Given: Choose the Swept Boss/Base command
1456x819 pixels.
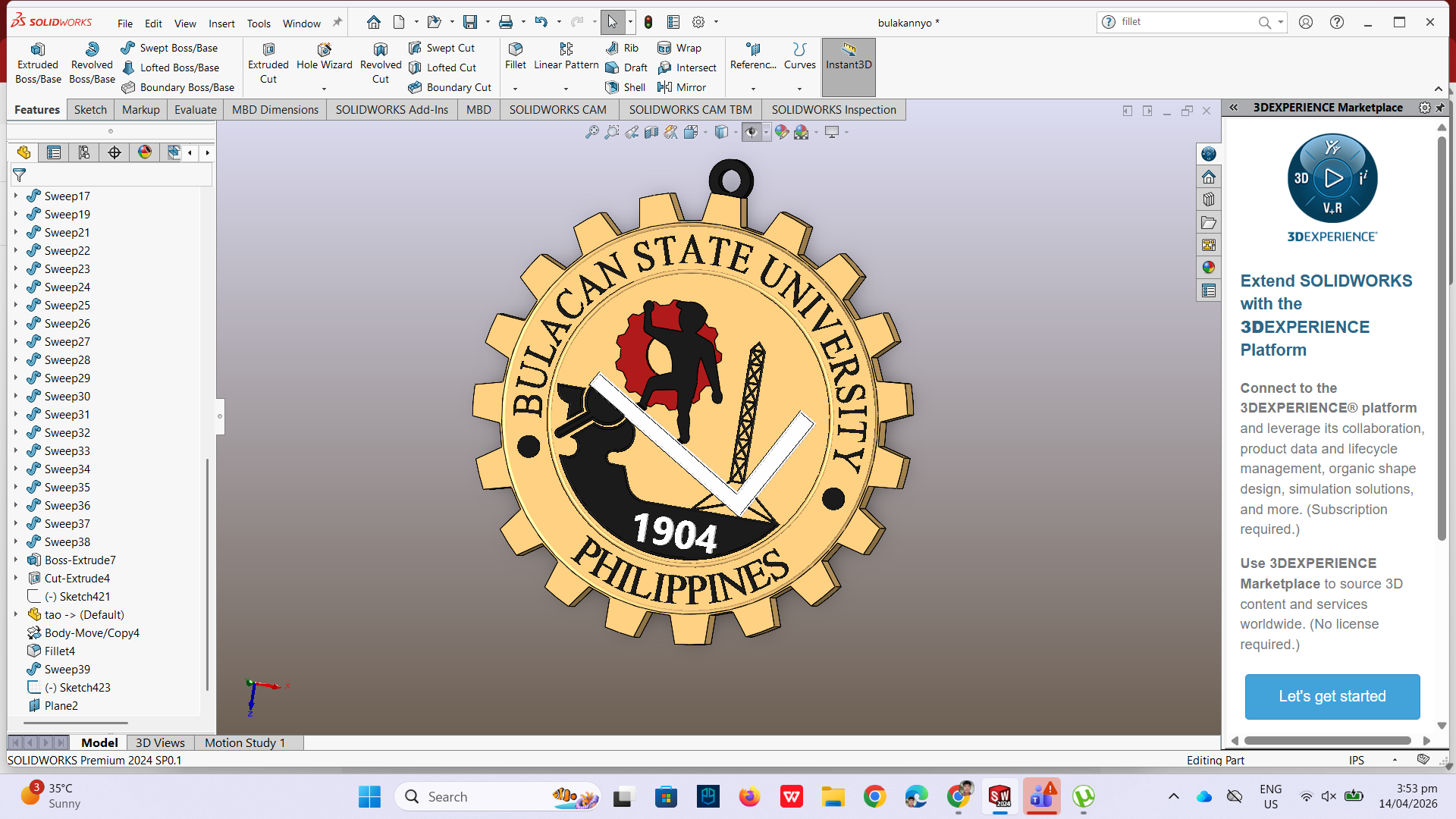Looking at the screenshot, I should 169,48.
